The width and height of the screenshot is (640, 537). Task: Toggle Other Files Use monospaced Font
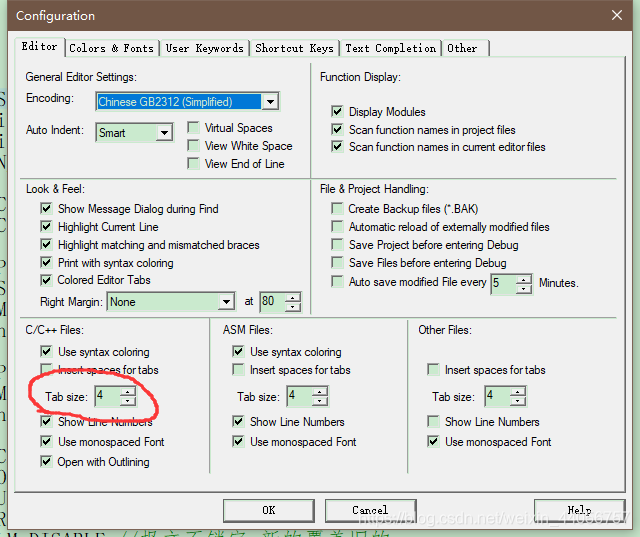point(433,441)
